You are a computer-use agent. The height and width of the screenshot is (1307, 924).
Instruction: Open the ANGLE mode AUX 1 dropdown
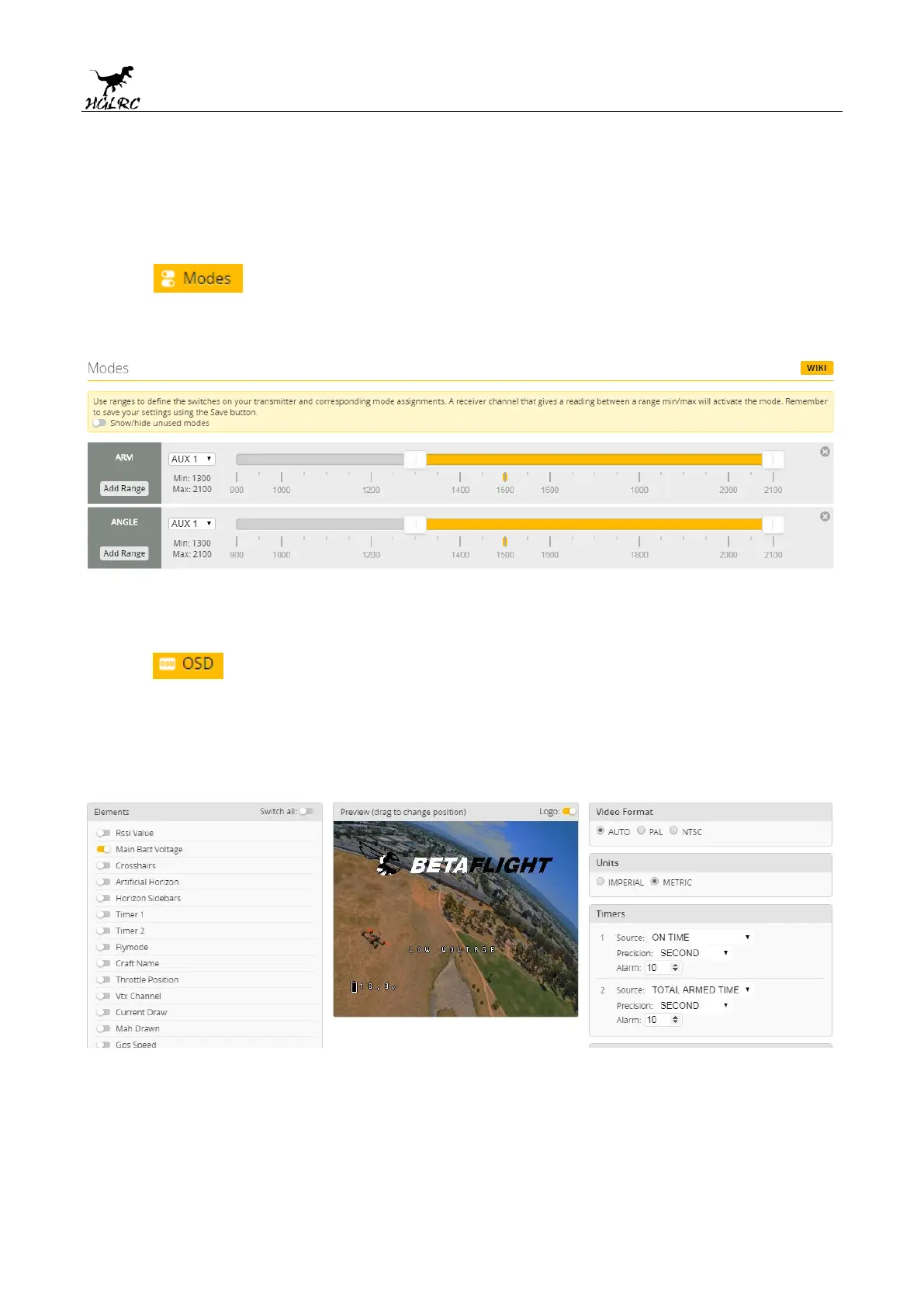(x=192, y=524)
